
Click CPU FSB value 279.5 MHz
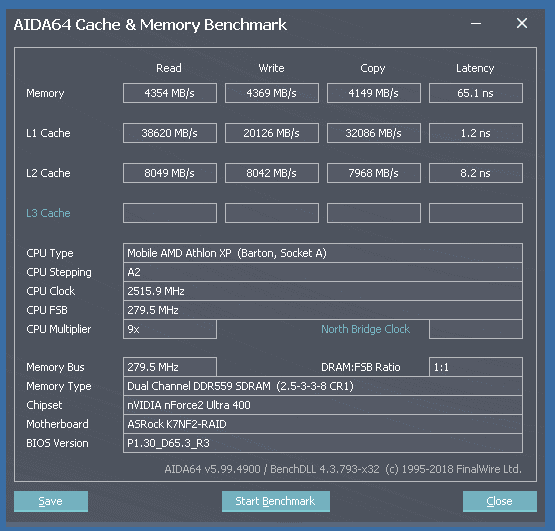coord(323,310)
